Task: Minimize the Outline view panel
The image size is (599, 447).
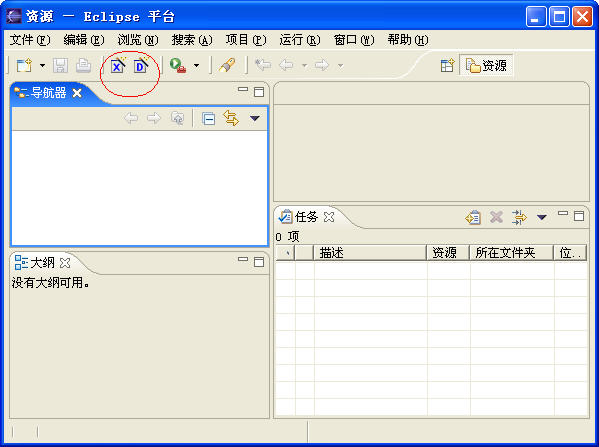Action: pos(243,259)
